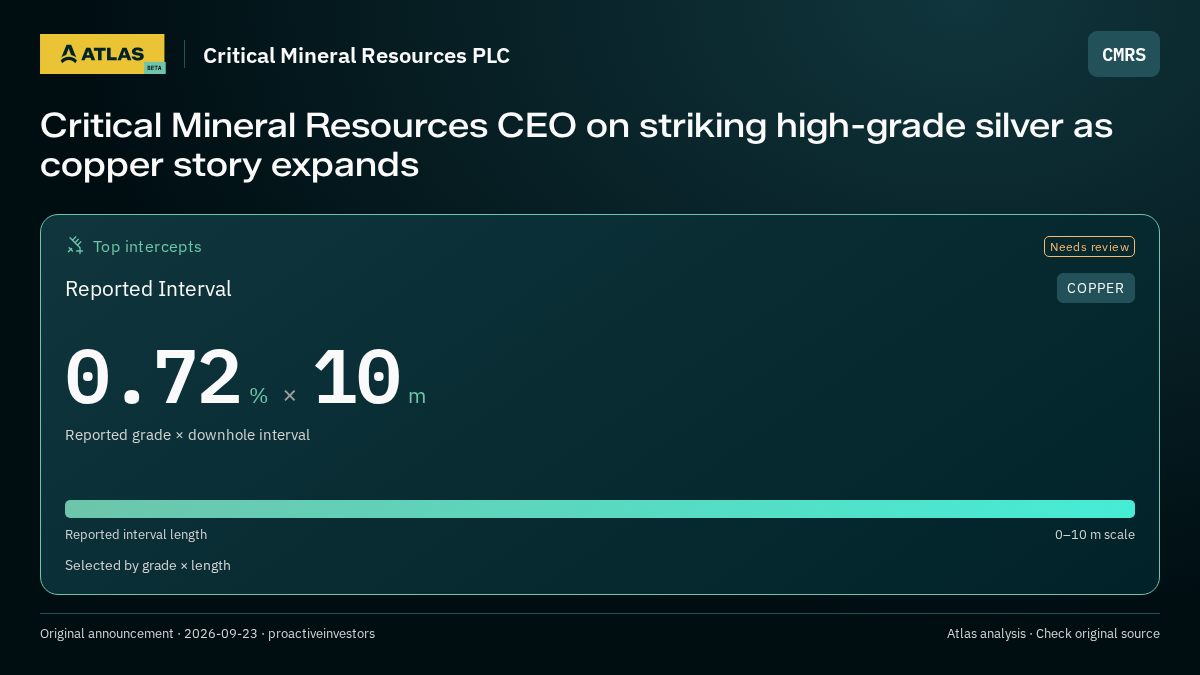Click the COPPER commodity tag

[1096, 288]
